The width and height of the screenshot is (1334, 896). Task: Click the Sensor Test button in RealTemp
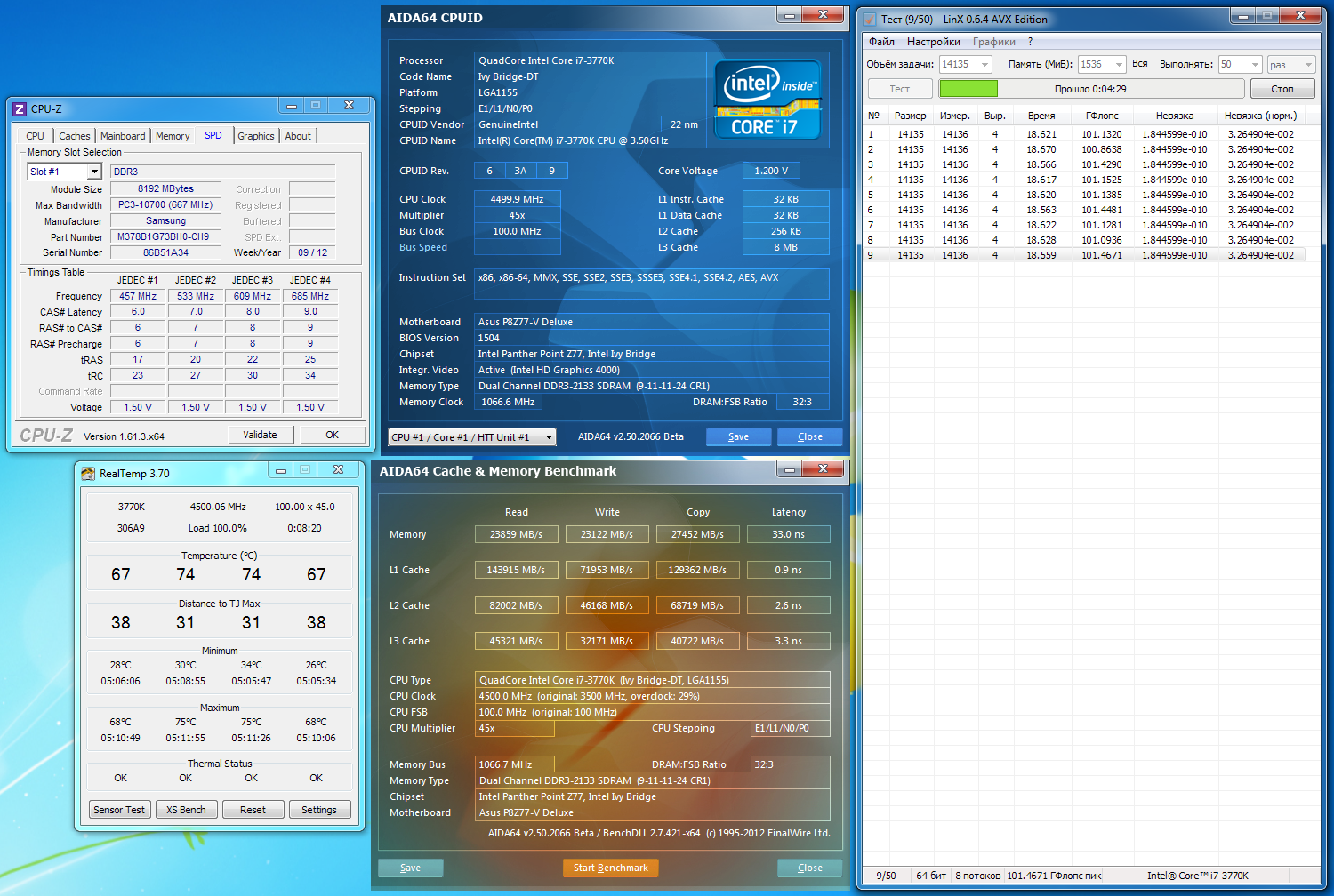(119, 810)
